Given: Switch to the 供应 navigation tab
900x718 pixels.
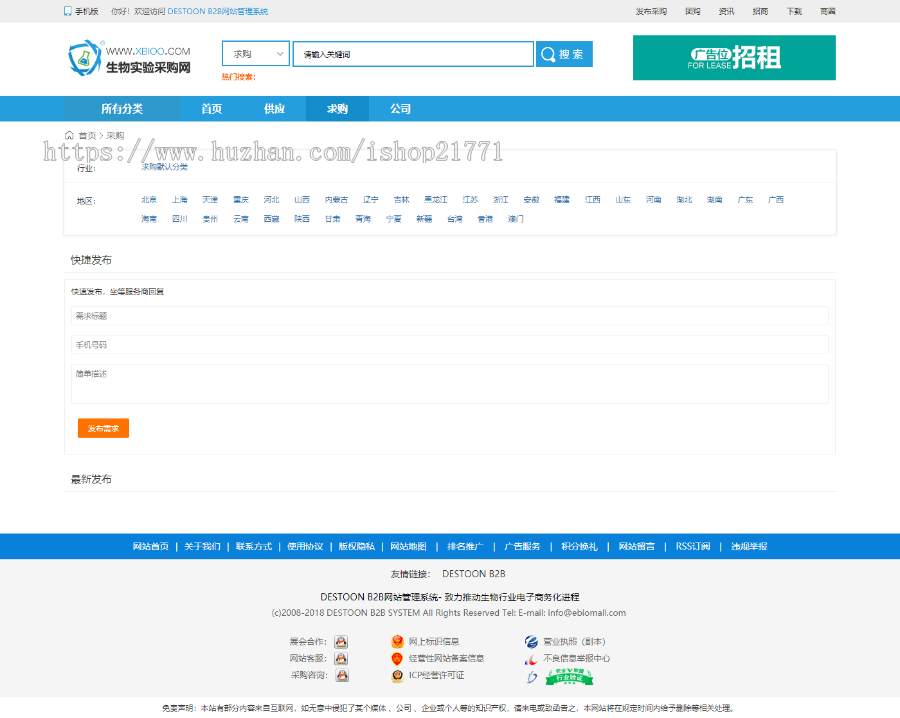Looking at the screenshot, I should 274,108.
